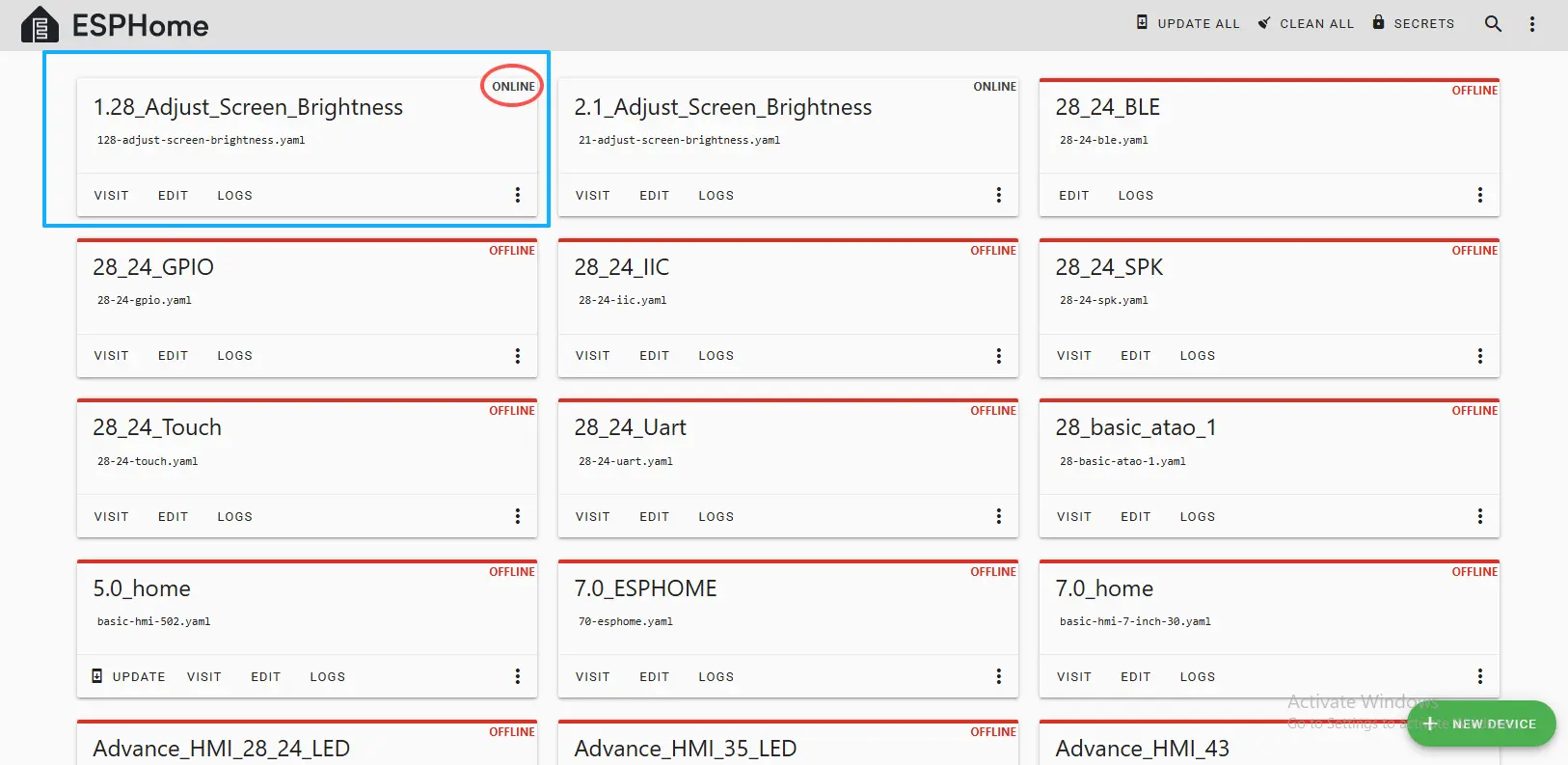This screenshot has width=1568, height=765.
Task: Click the Advance_HMI_35_LED card title
Action: click(x=685, y=749)
